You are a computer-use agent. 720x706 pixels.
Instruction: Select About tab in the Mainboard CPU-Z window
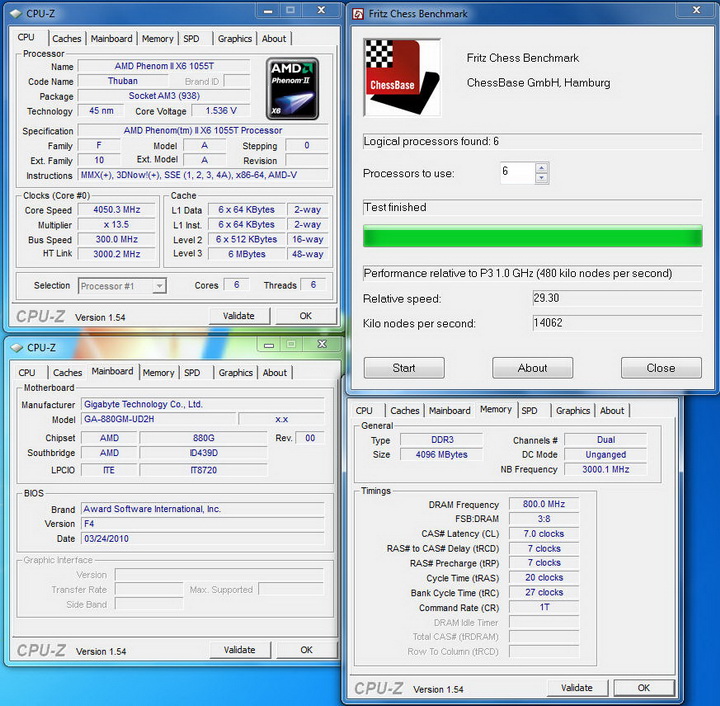click(x=275, y=372)
